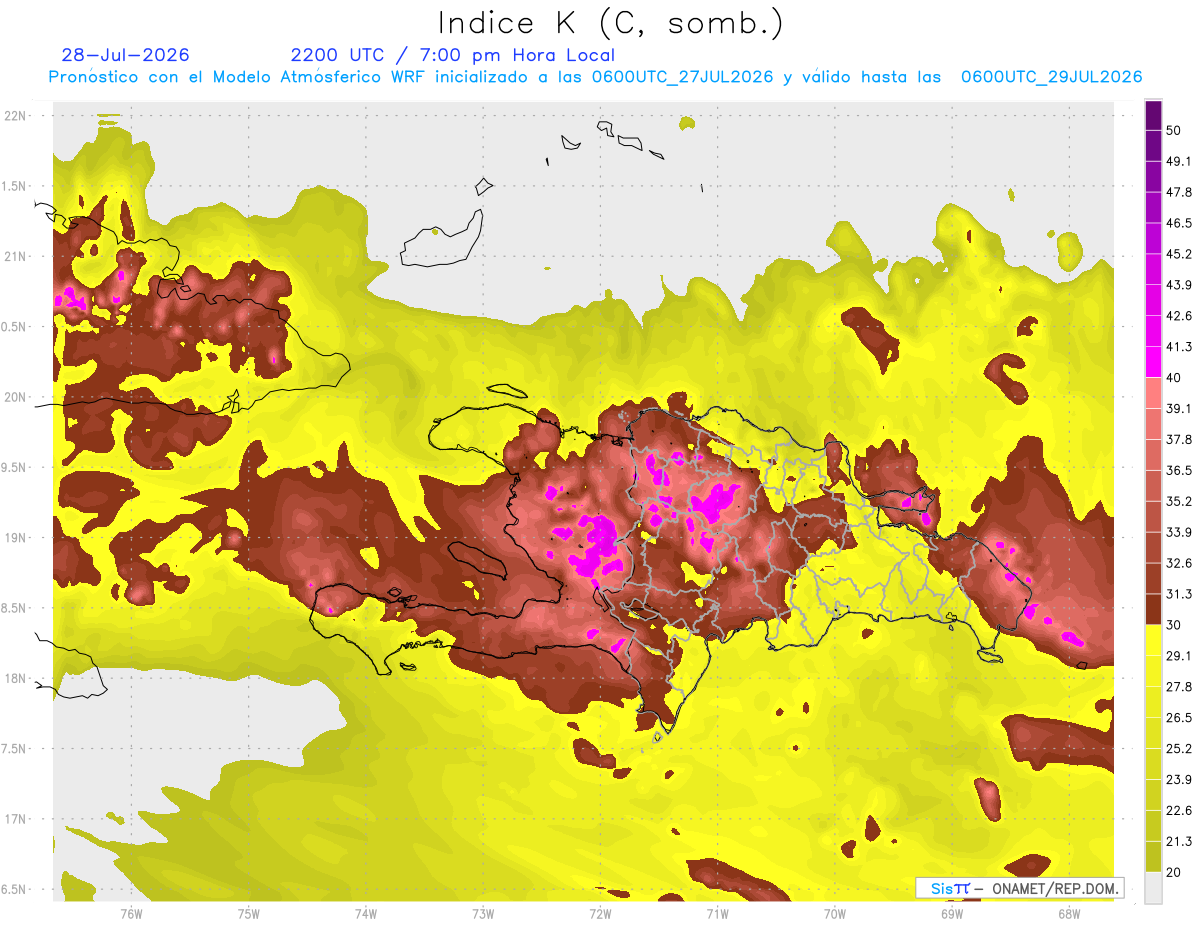The image size is (1200, 927).
Task: Click the color scale value 45.2
Action: coord(1178,254)
